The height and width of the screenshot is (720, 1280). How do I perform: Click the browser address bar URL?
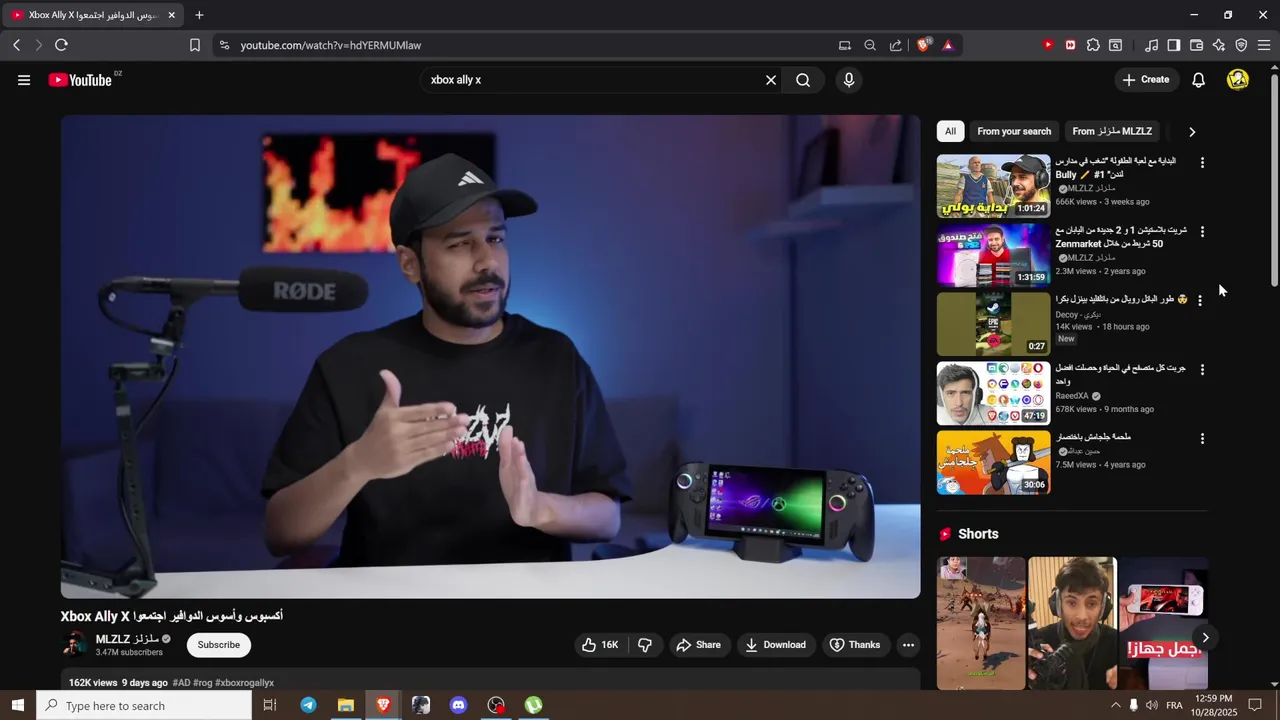(330, 45)
